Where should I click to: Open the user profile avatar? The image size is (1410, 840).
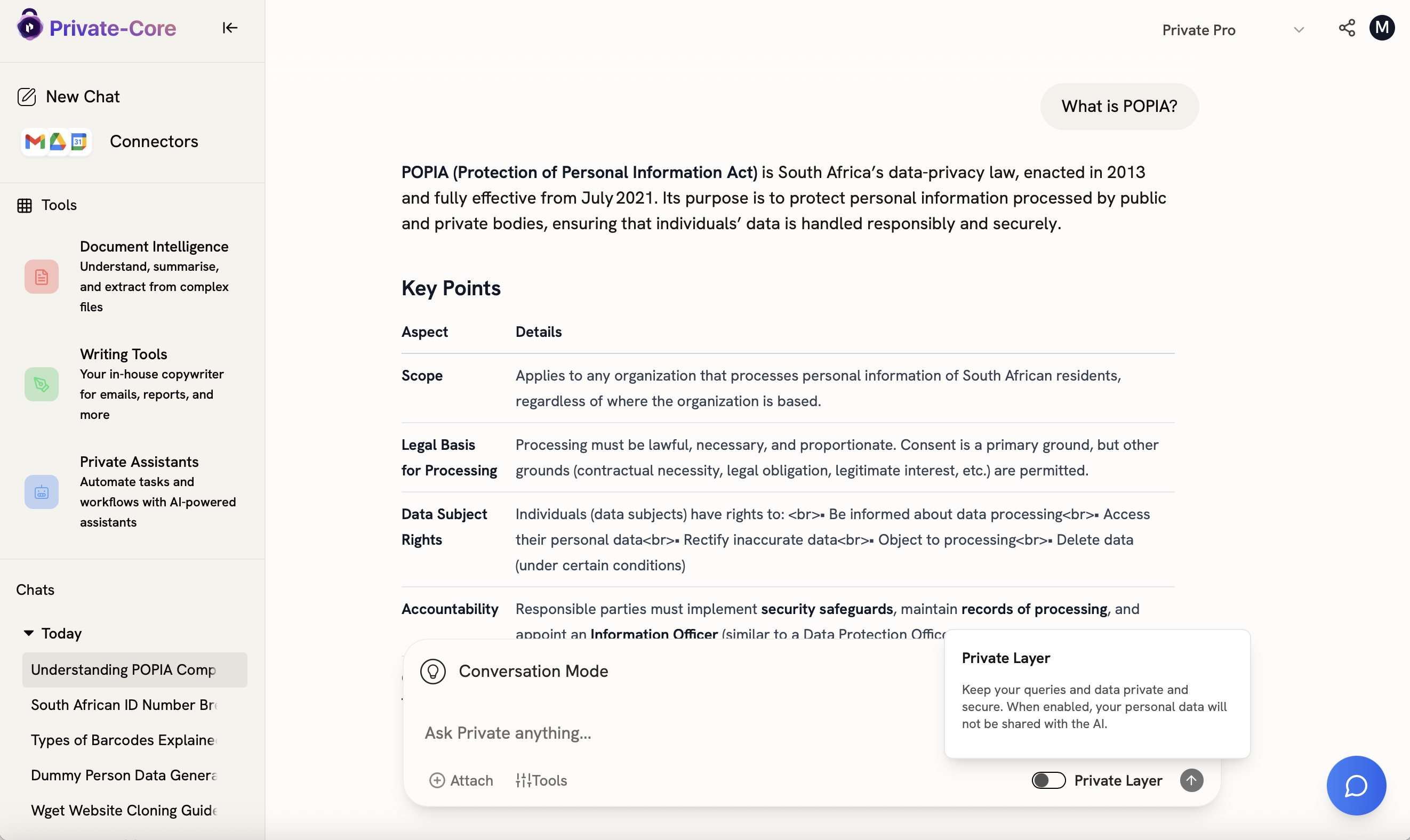(1382, 28)
